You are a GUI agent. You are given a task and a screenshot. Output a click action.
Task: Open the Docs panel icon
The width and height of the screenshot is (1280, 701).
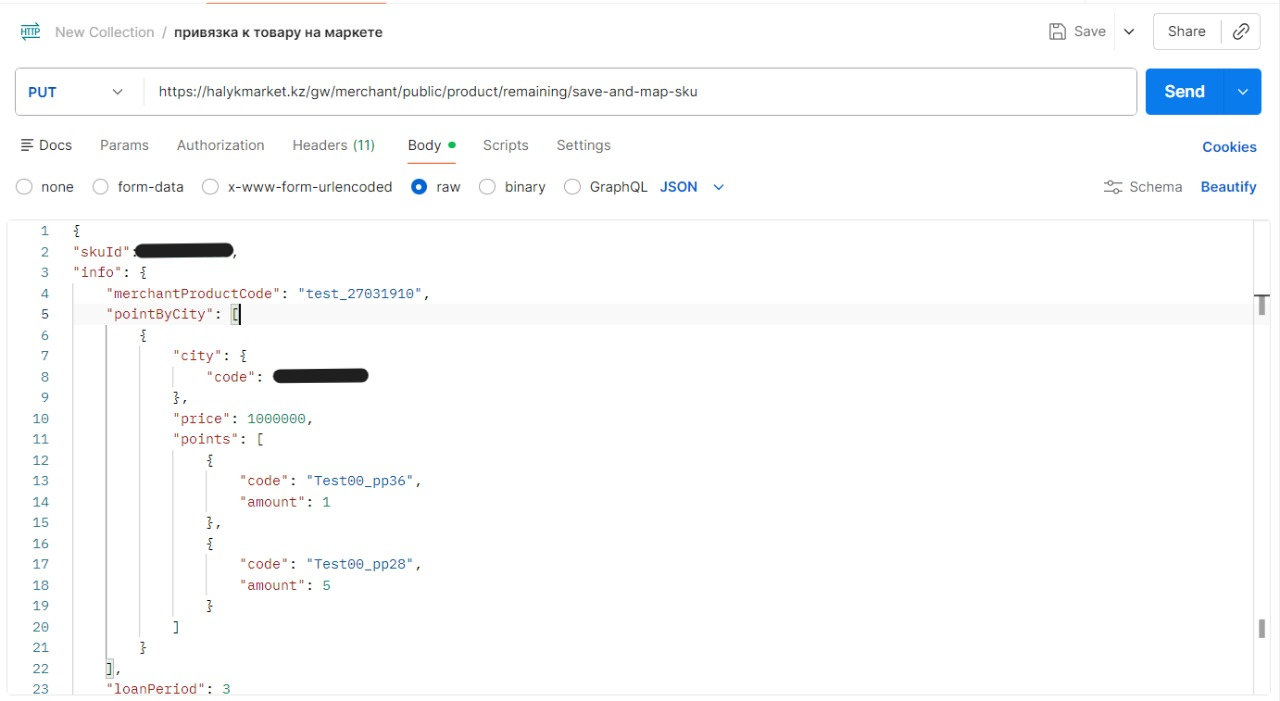(28, 145)
